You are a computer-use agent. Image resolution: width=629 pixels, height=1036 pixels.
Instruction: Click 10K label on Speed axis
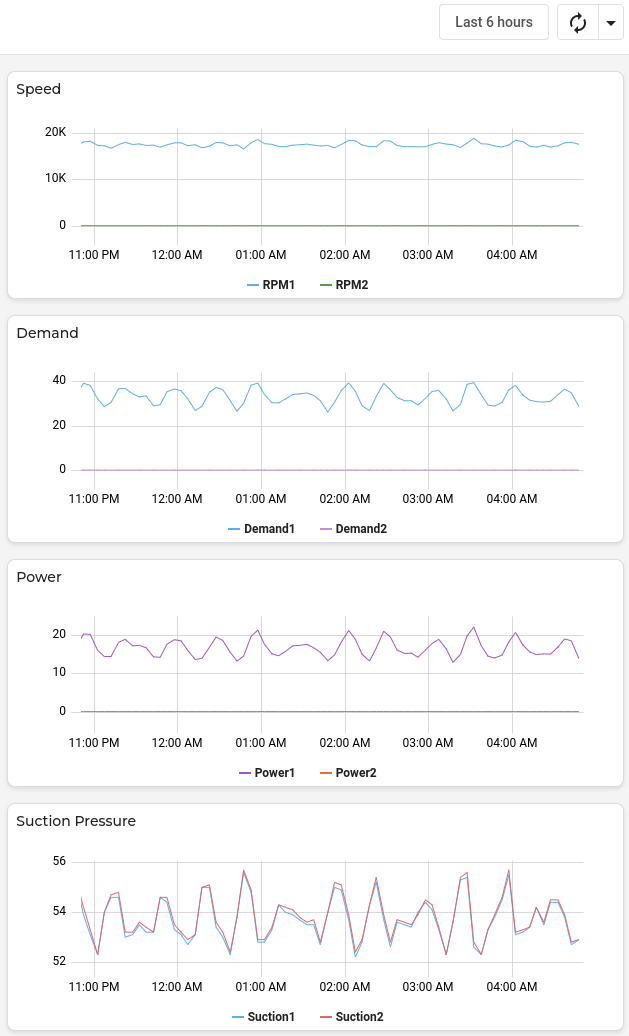coord(56,178)
